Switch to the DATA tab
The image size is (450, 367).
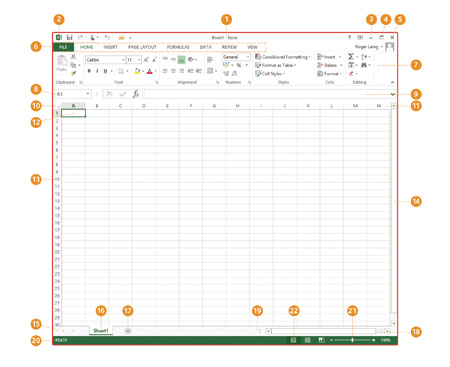pos(206,47)
